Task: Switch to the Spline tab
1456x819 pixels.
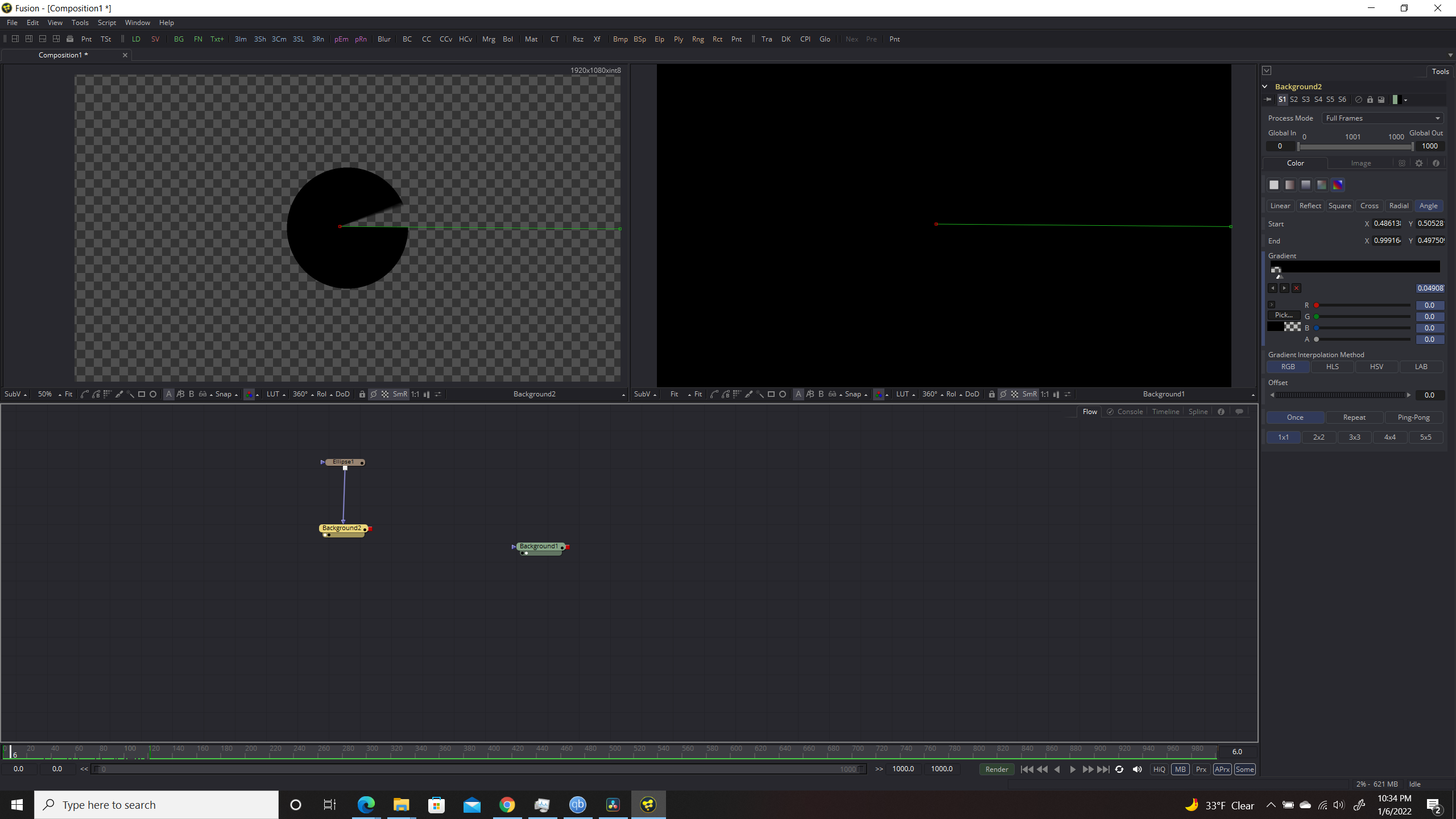Action: click(x=1198, y=412)
